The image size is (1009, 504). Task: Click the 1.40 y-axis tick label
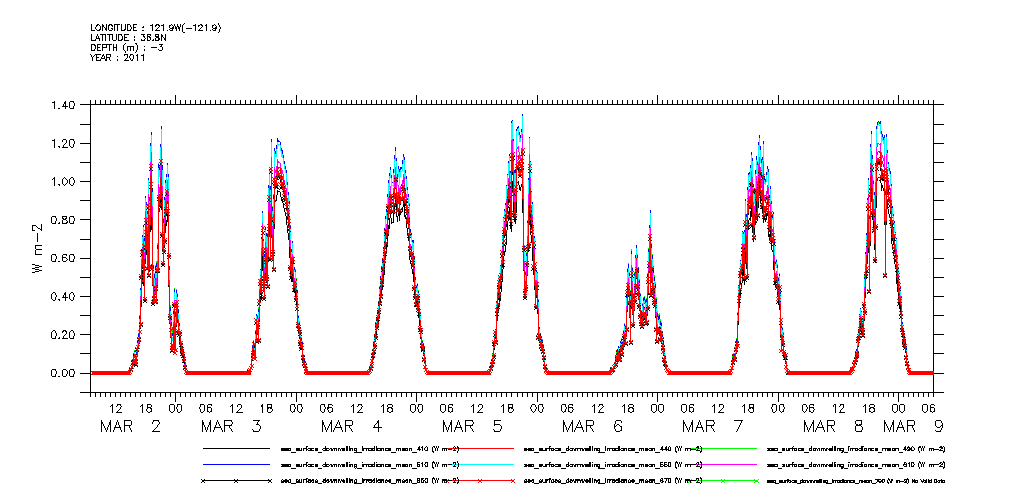(64, 105)
